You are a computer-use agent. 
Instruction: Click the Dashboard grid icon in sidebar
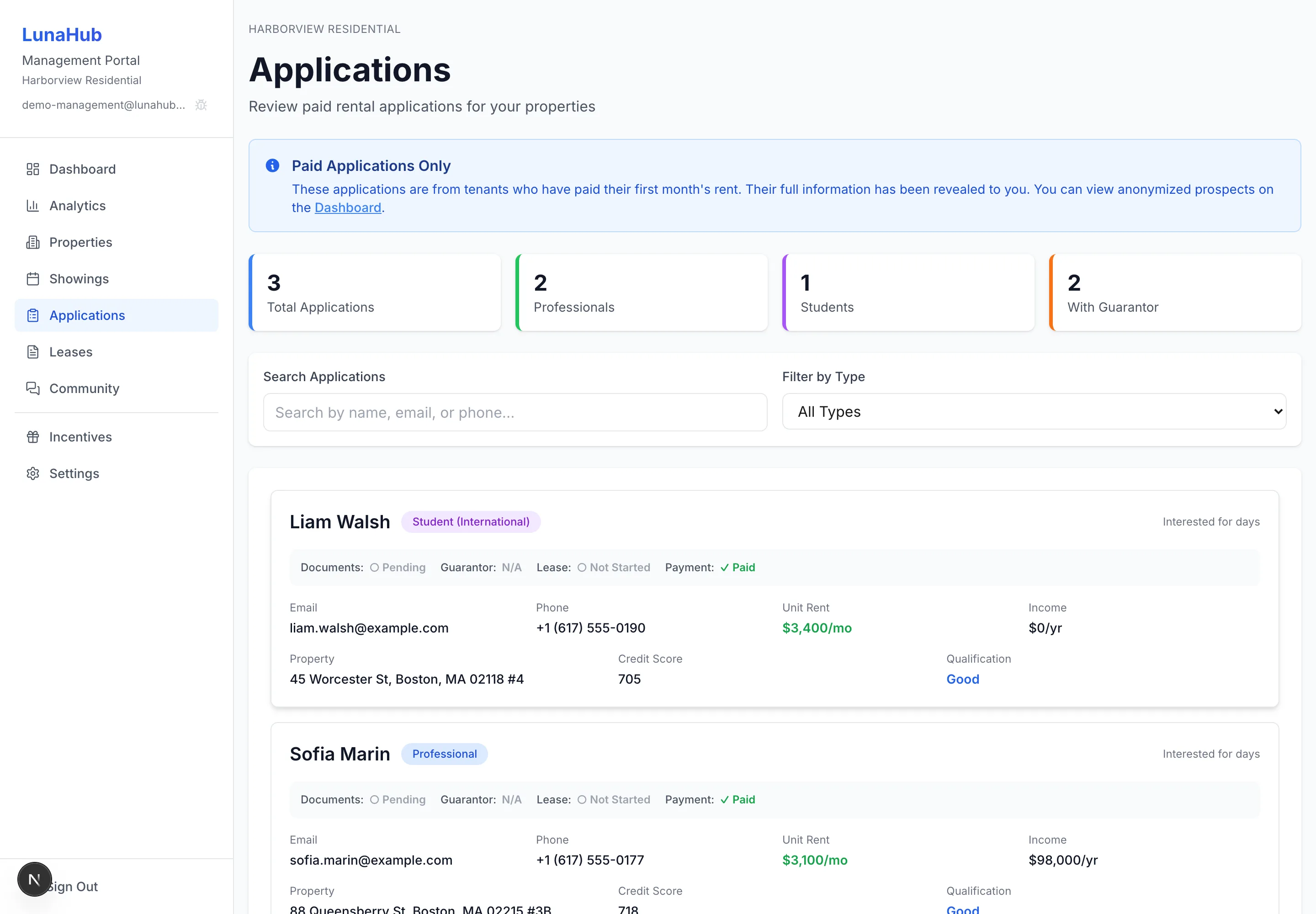click(x=32, y=169)
